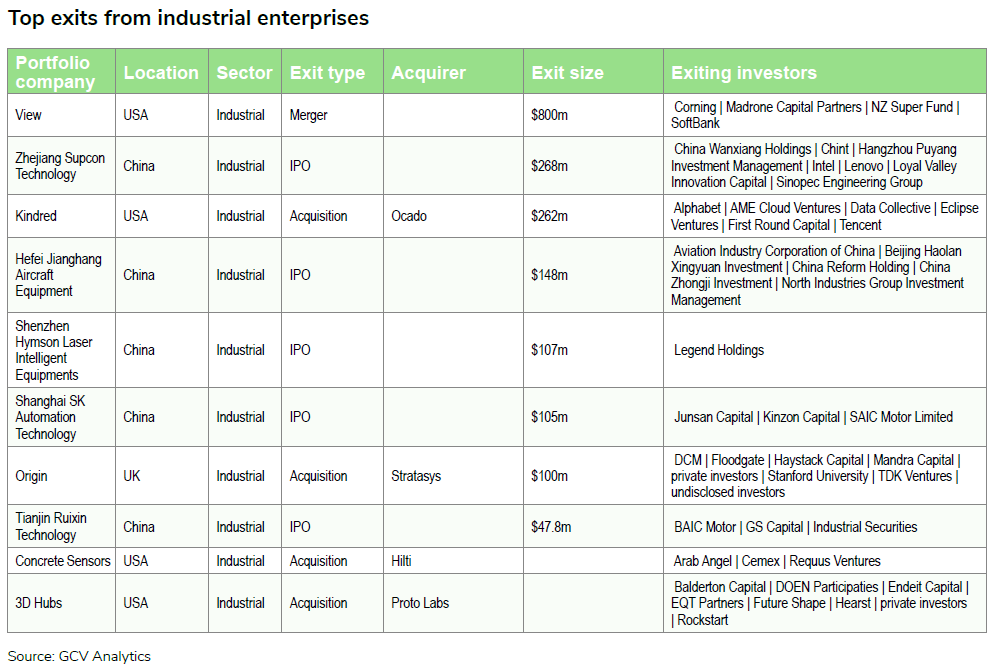Select the Exit size column header
Viewport: 992px width, 666px height.
click(567, 73)
